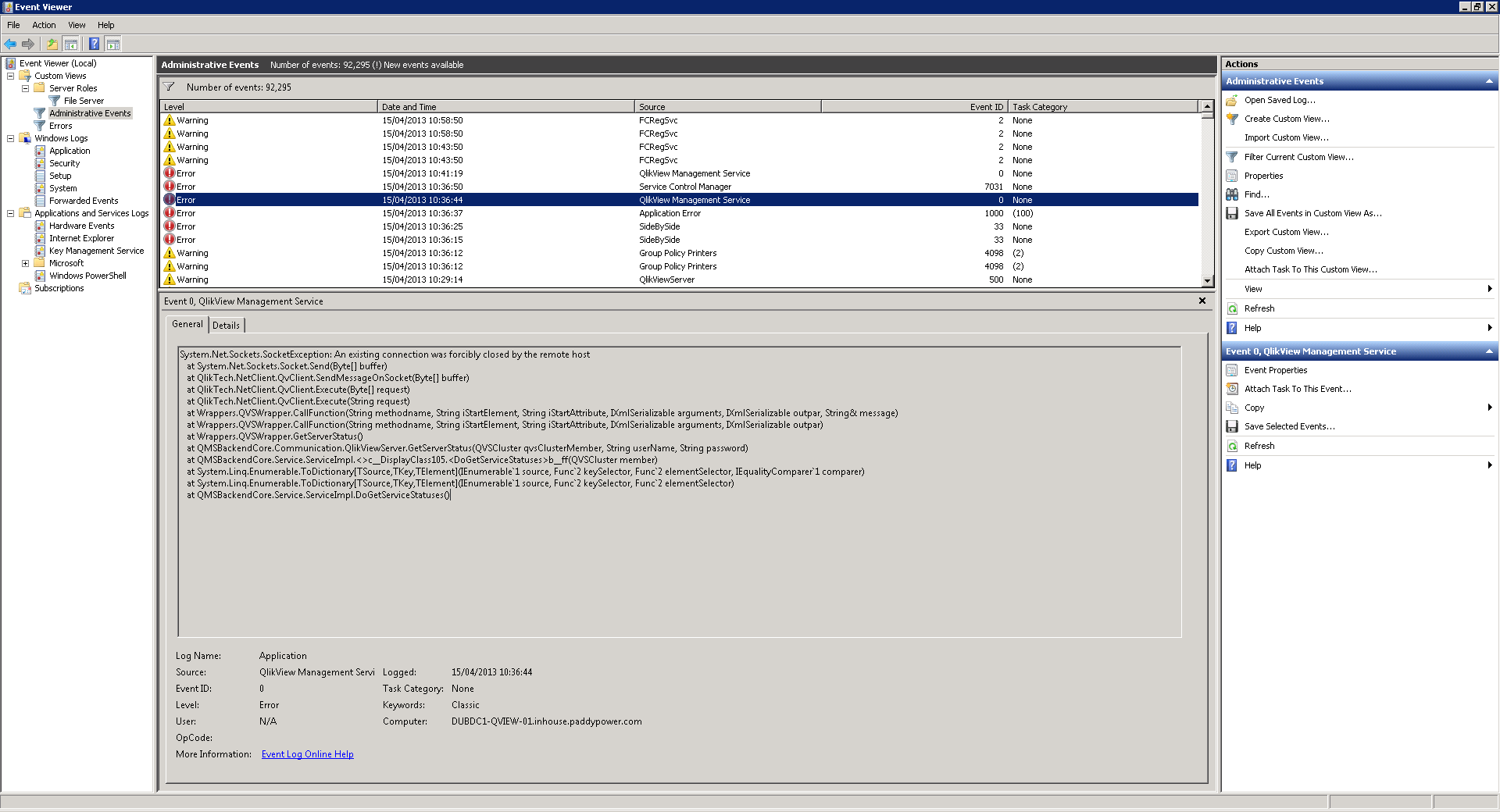Collapse the Custom Views tree node
Image resolution: width=1500 pixels, height=812 pixels.
[x=10, y=76]
